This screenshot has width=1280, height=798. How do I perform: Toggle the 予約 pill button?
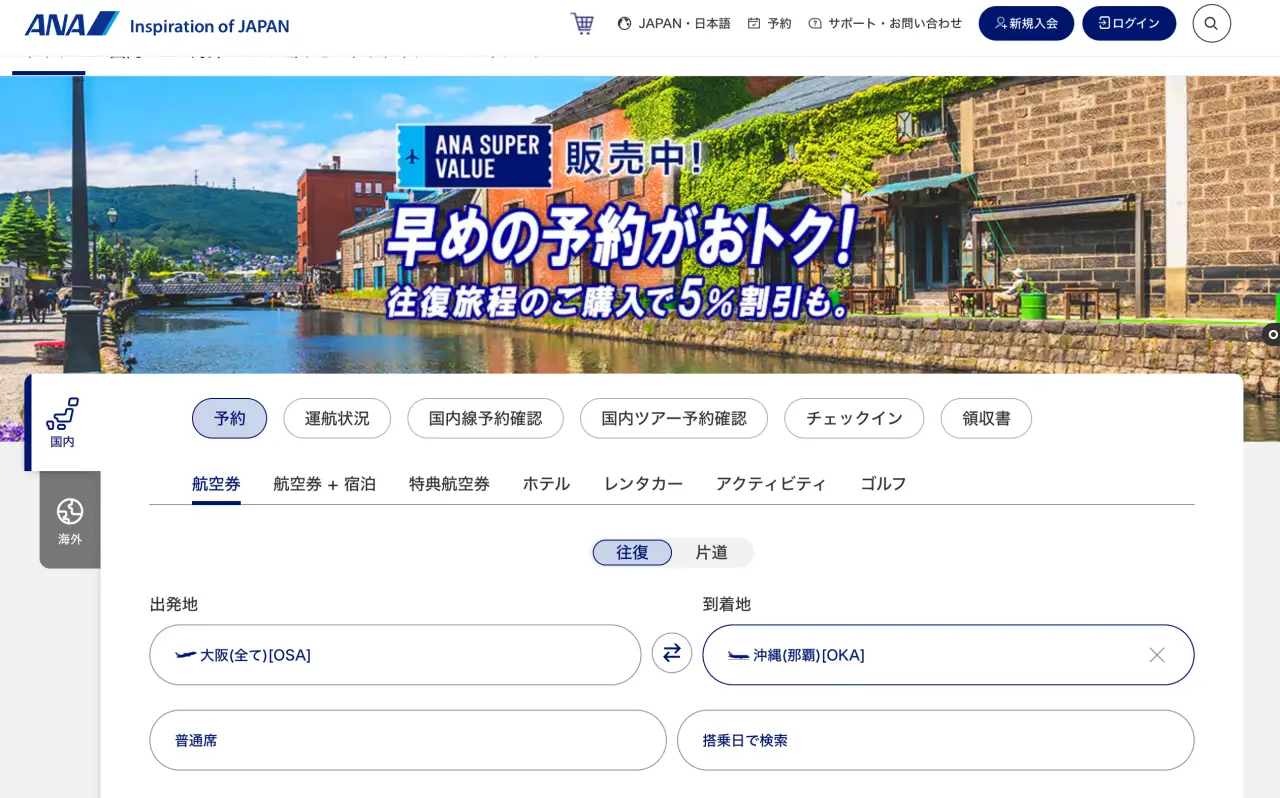click(x=229, y=418)
